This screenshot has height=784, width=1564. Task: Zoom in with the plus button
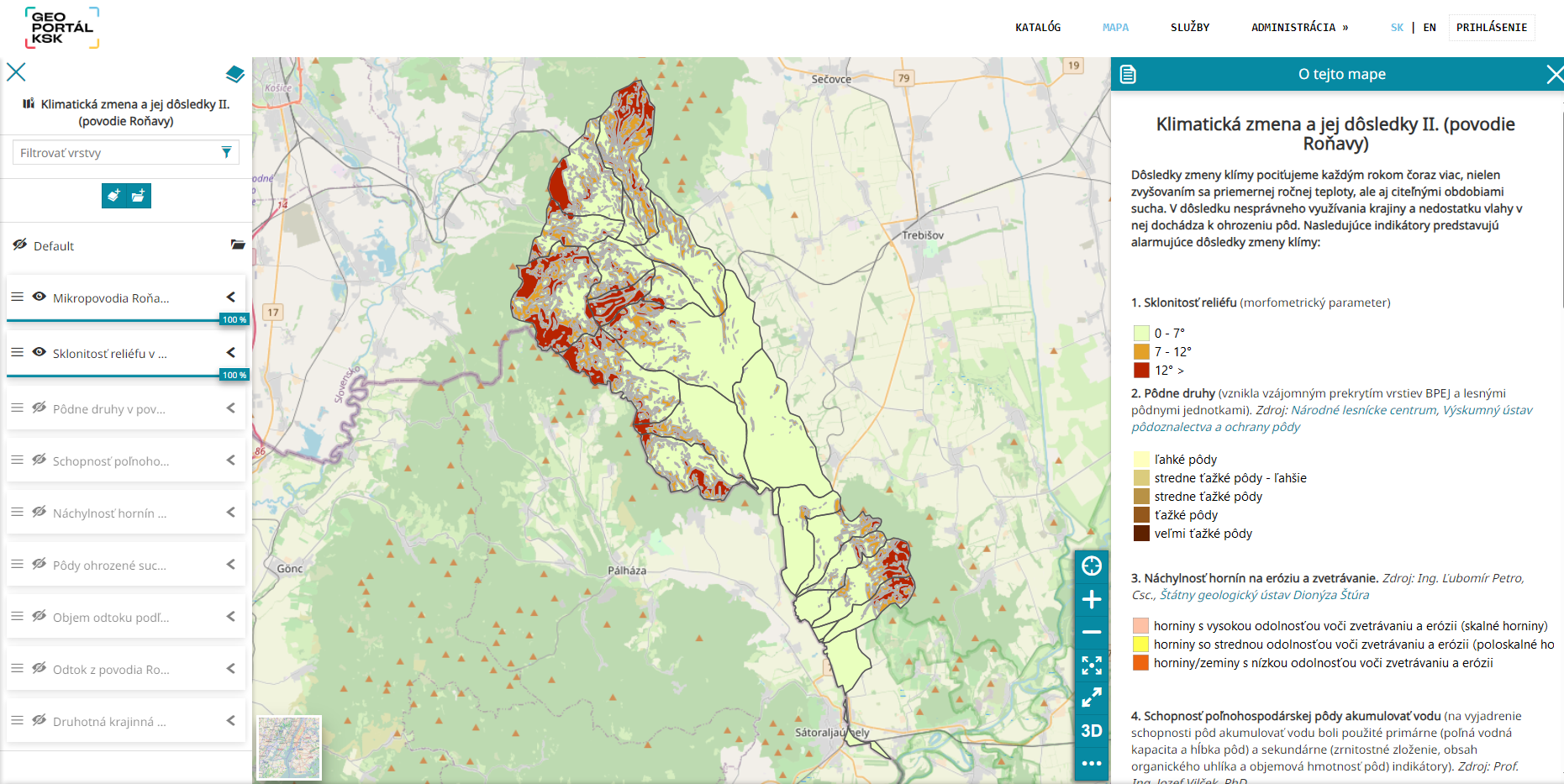[1091, 599]
